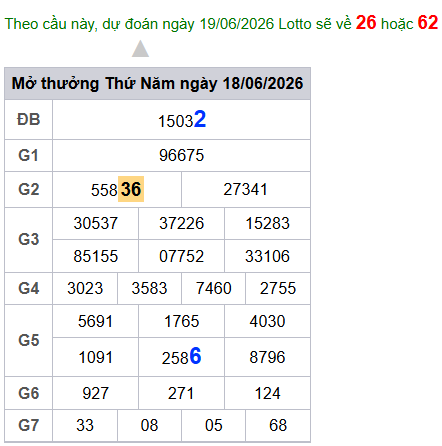Click G5 number 8796
Screen dimensions: 442x446
(267, 357)
